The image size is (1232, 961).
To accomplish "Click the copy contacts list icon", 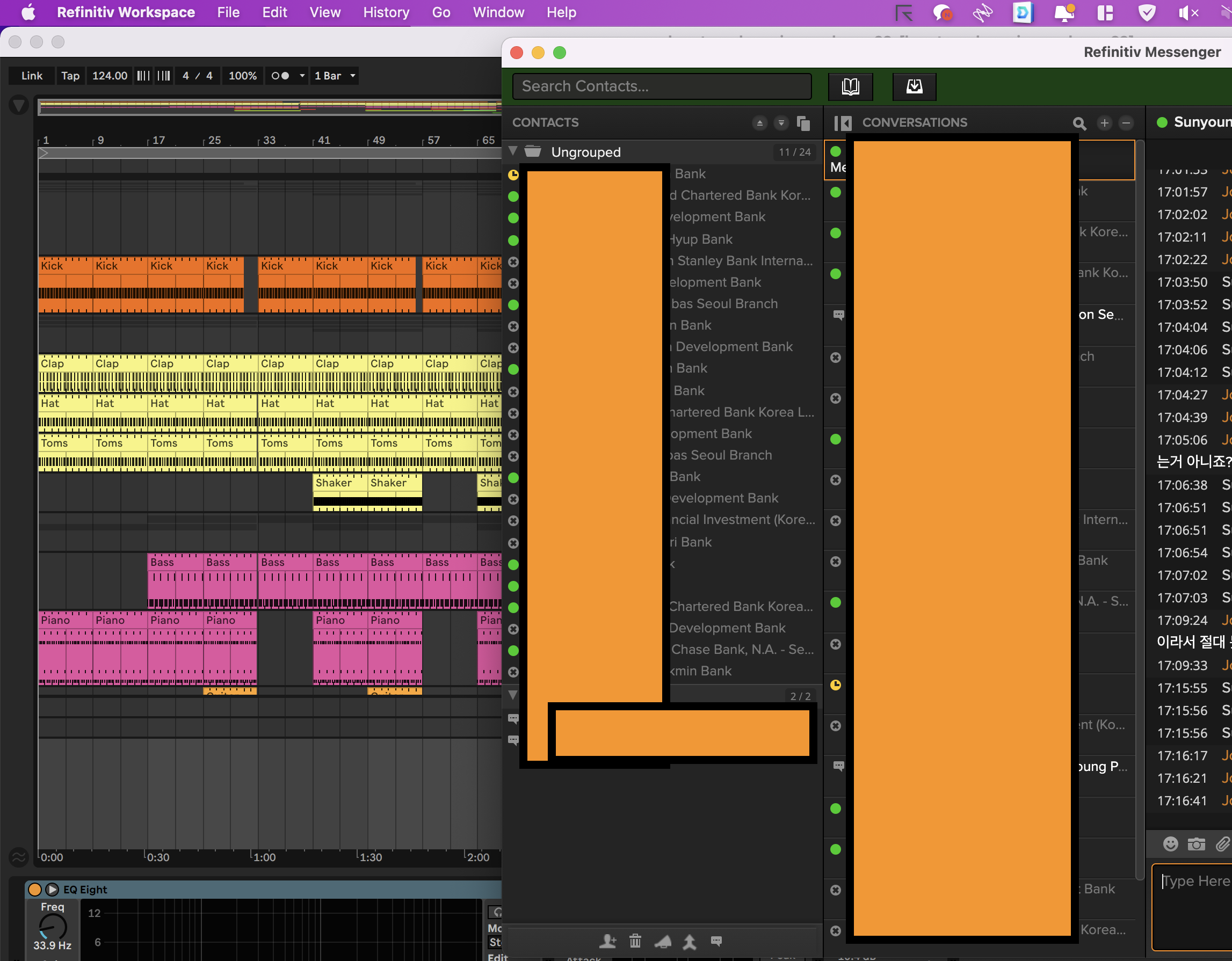I will pos(803,123).
